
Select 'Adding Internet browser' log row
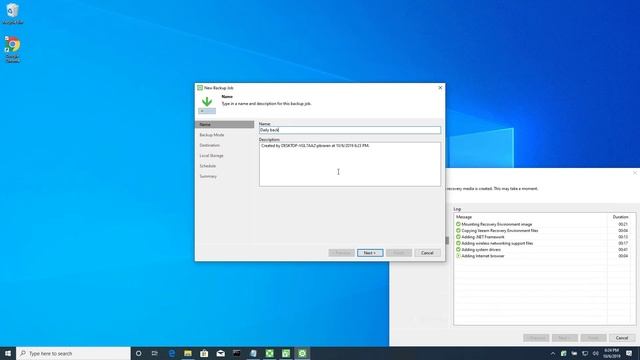click(543, 256)
